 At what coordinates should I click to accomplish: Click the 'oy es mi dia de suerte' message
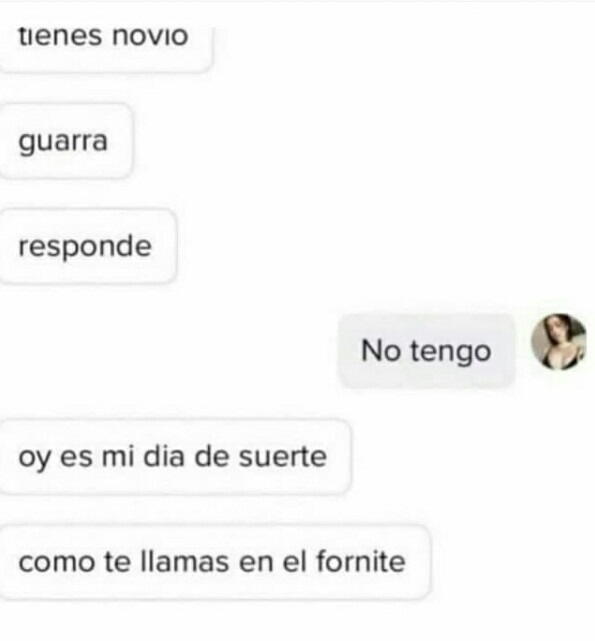pos(175,456)
